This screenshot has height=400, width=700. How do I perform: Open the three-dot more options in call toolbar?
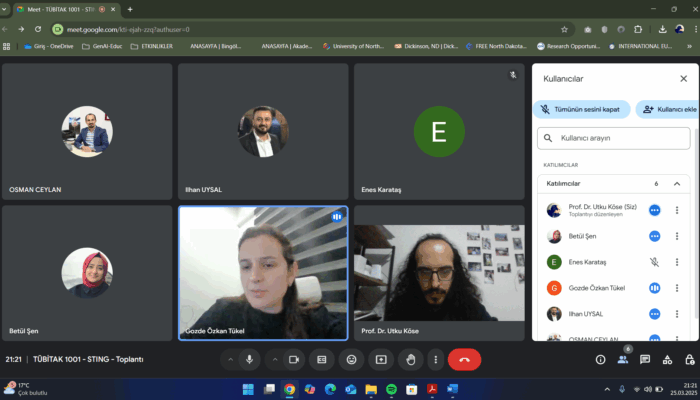coord(438,359)
